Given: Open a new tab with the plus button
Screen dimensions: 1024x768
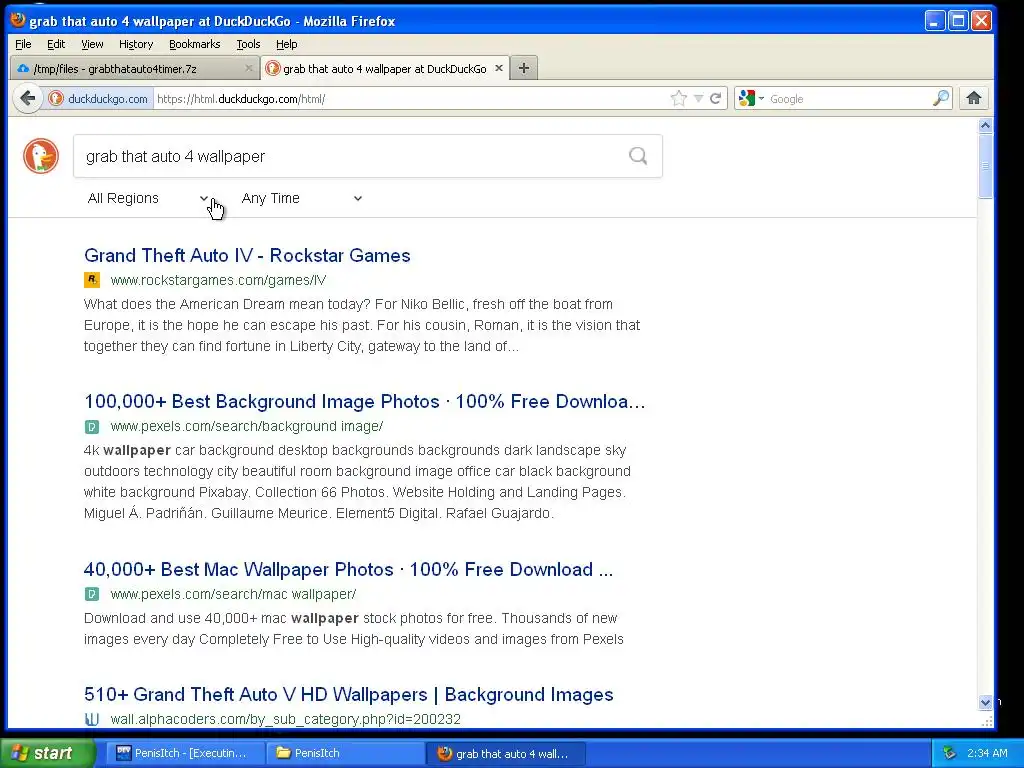Looking at the screenshot, I should pyautogui.click(x=524, y=68).
